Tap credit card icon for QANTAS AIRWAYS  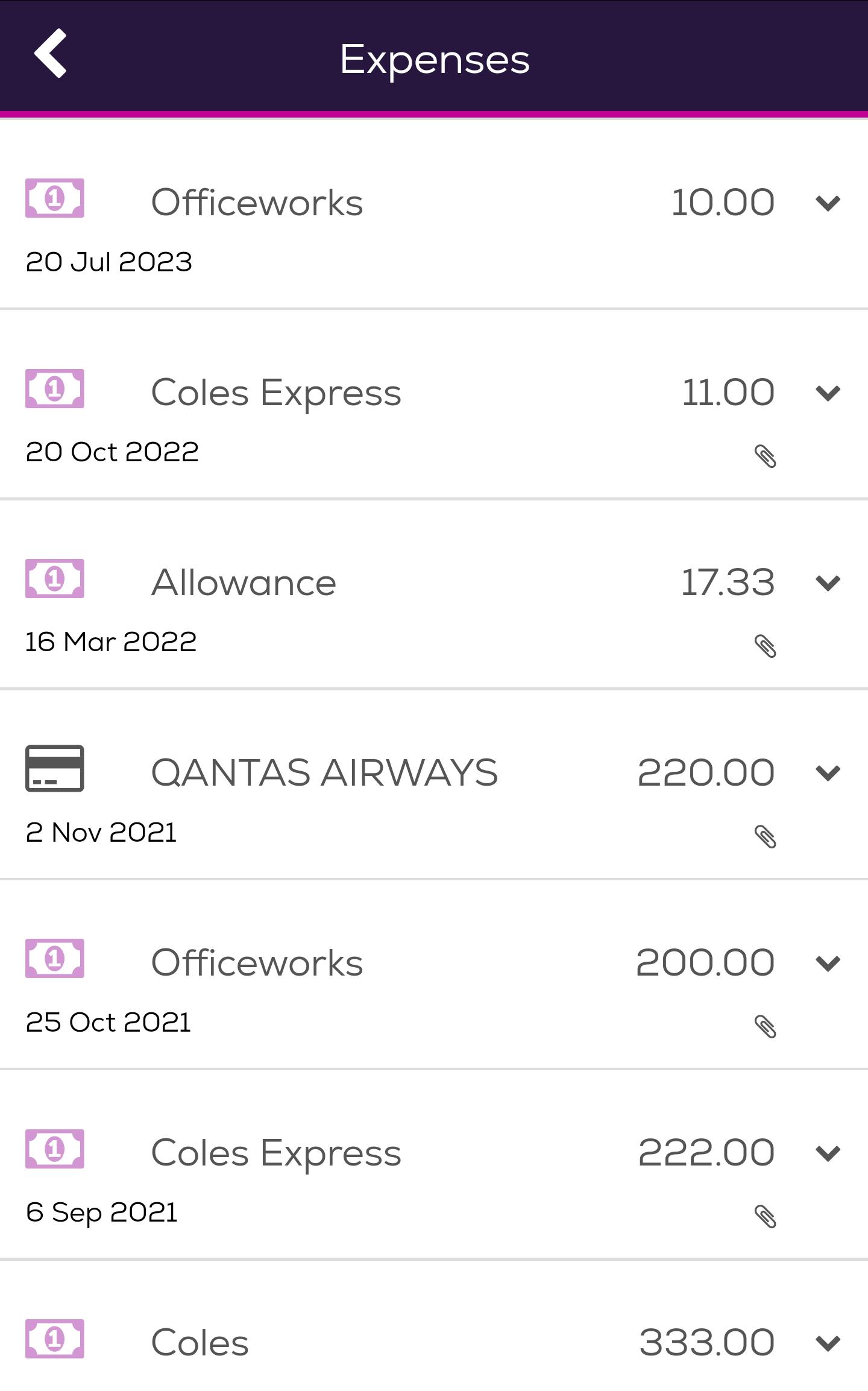(x=54, y=768)
